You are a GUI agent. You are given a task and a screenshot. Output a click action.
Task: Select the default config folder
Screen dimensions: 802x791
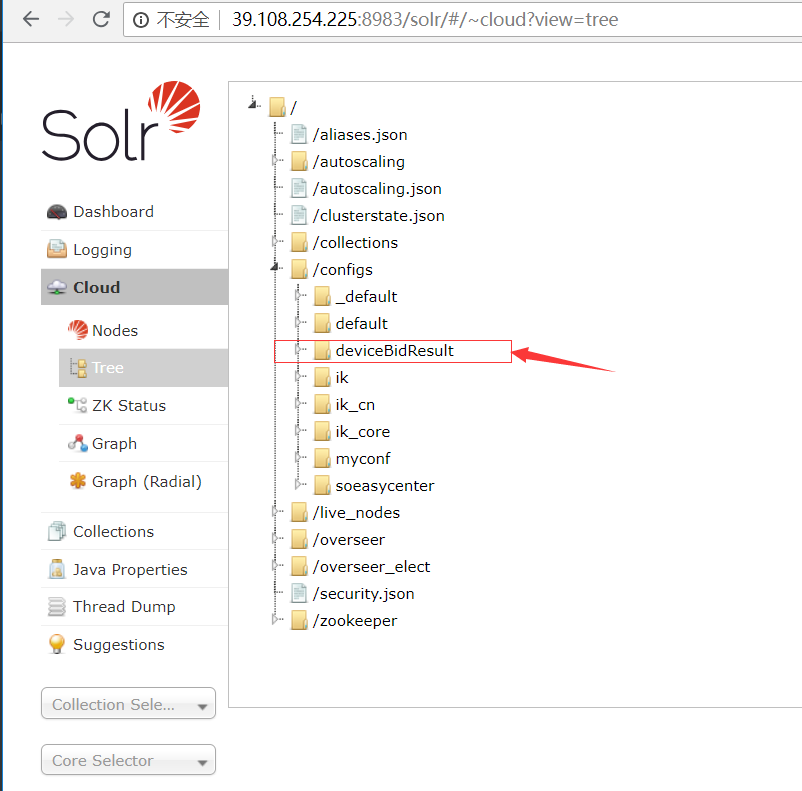(362, 324)
